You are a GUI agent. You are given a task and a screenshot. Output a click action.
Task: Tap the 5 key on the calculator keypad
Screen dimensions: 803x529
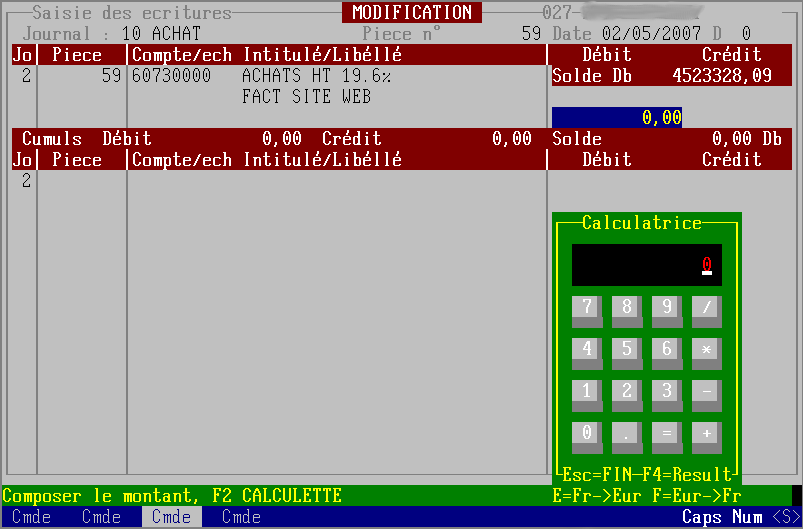(x=626, y=349)
